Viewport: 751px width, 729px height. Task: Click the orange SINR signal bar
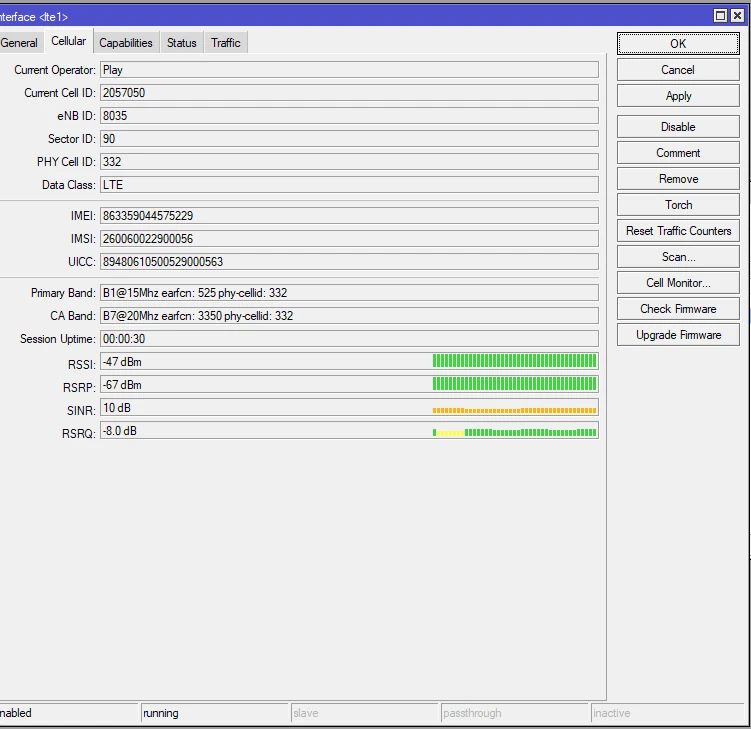(514, 410)
